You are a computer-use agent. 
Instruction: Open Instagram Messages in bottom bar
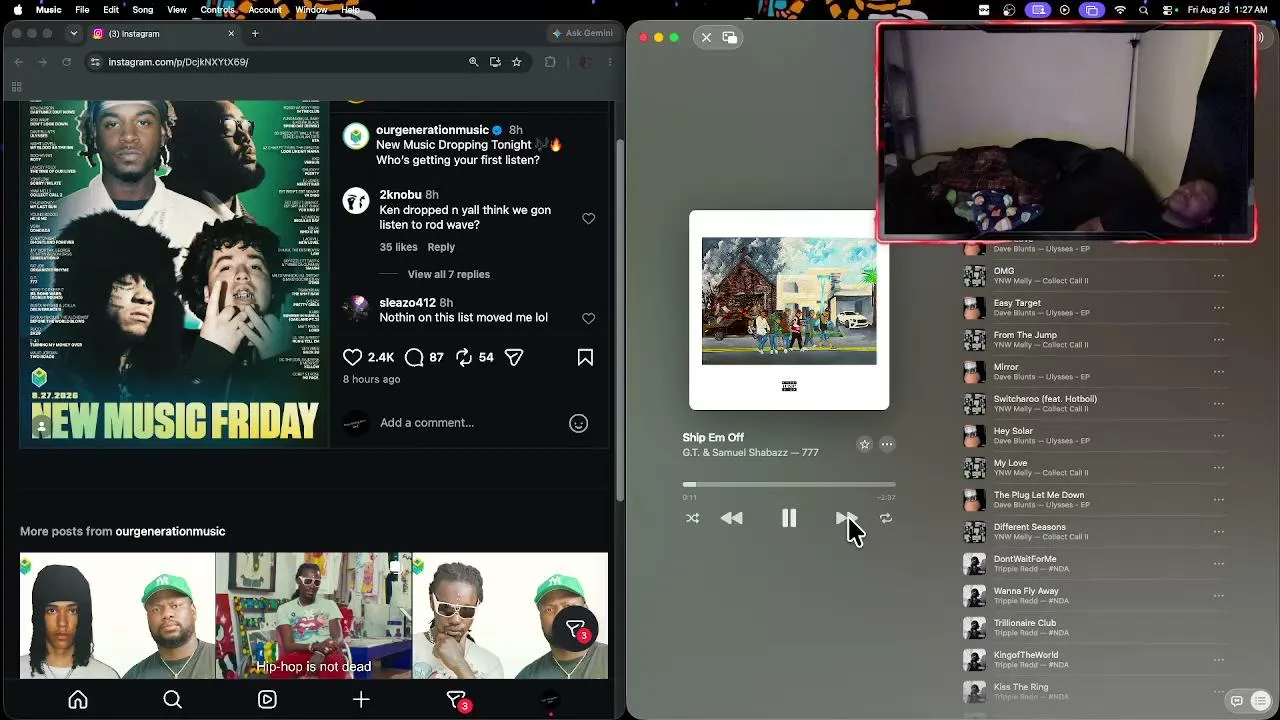pos(456,700)
